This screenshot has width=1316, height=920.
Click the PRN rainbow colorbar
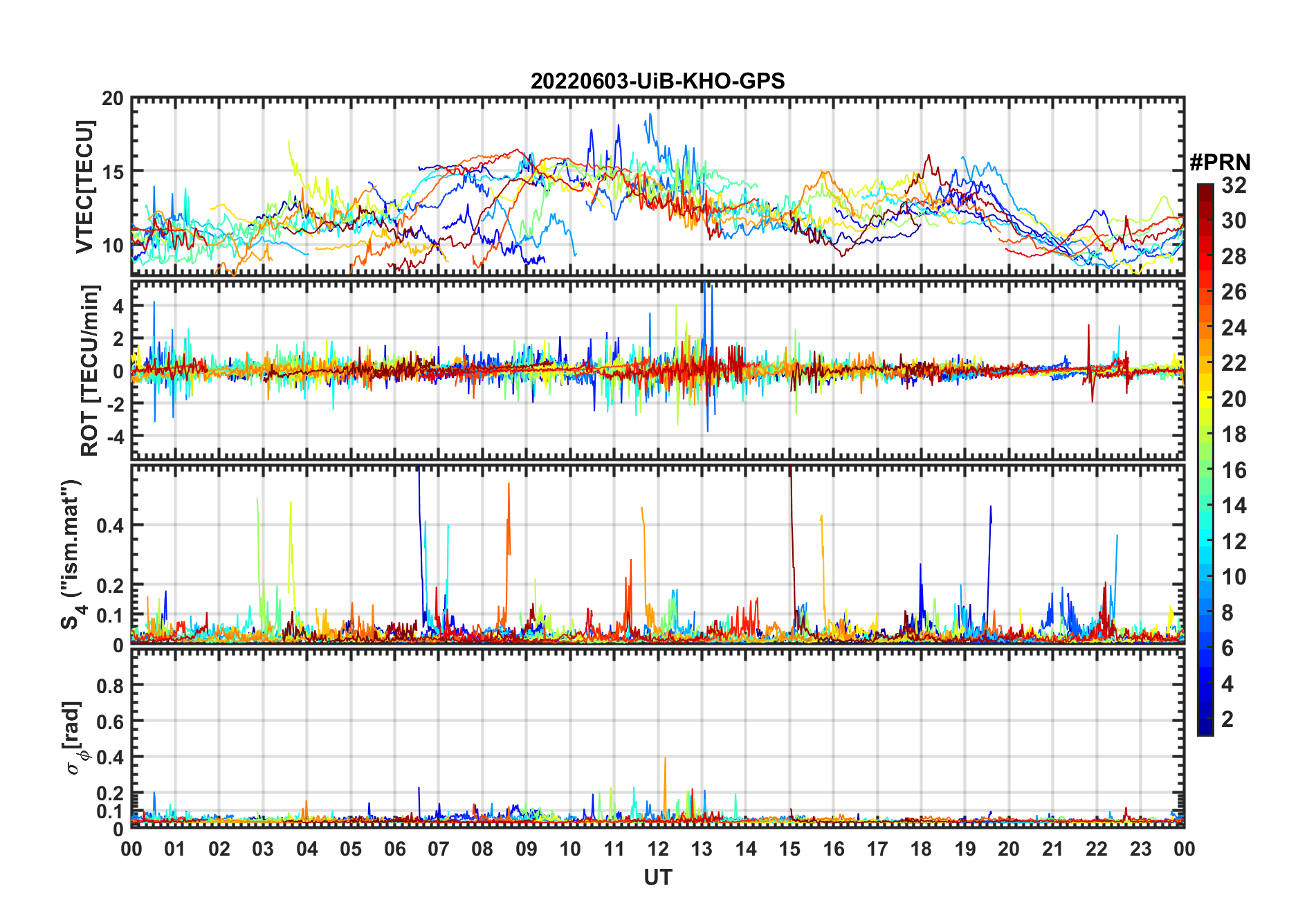coord(1205,459)
